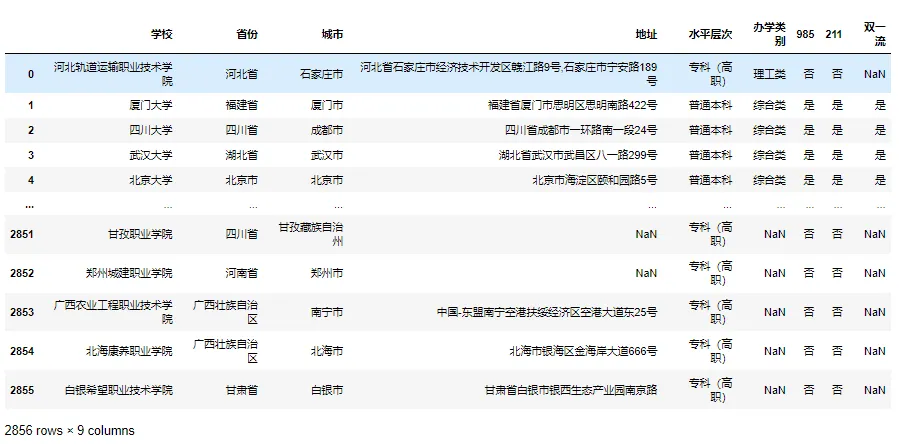
Task: Click the 城市 column header
Action: click(x=333, y=34)
